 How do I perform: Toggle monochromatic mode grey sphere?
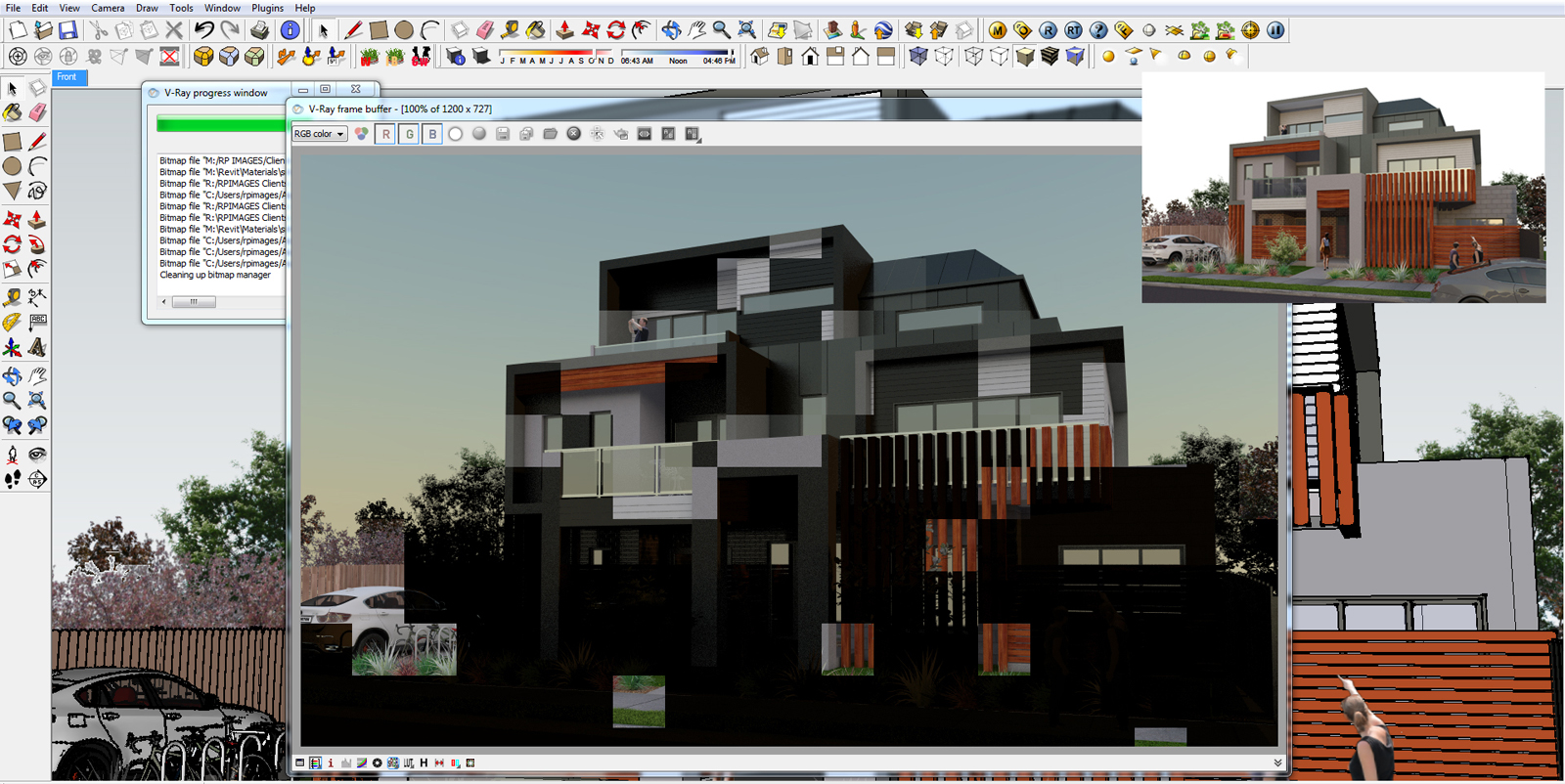pos(479,134)
